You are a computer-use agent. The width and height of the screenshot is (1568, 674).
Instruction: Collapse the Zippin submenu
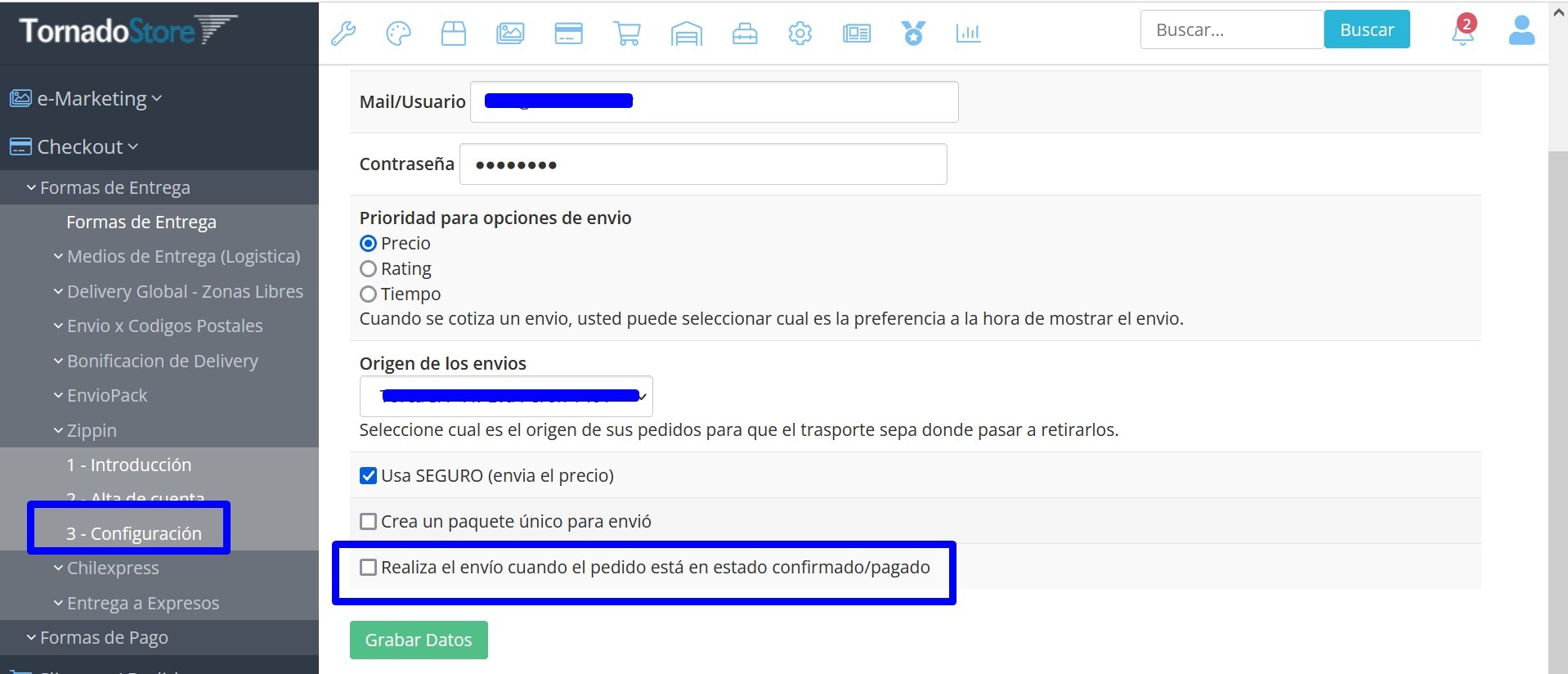point(85,431)
